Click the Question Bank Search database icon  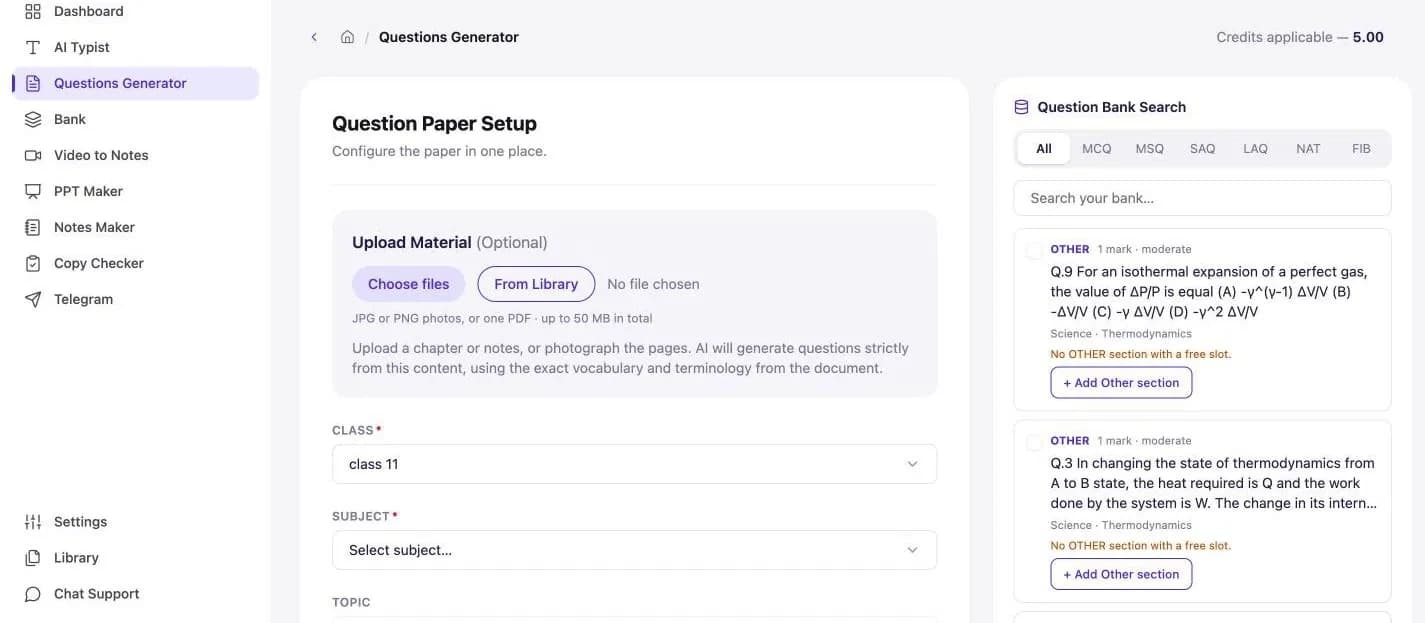pyautogui.click(x=1021, y=107)
